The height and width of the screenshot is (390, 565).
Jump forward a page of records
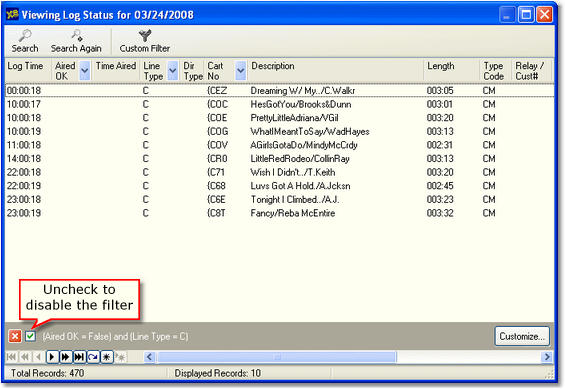(x=66, y=357)
